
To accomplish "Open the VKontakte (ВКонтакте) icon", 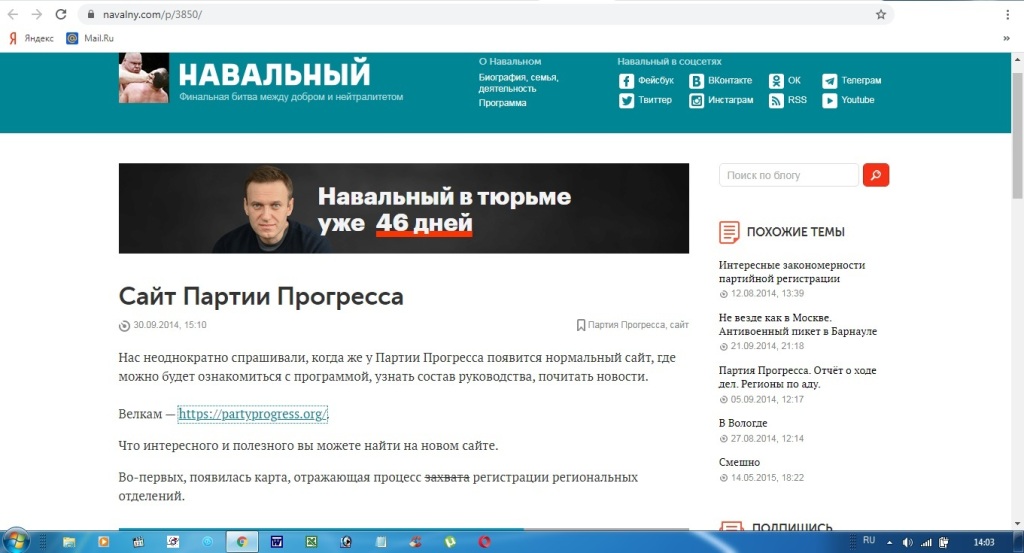I will (x=696, y=81).
